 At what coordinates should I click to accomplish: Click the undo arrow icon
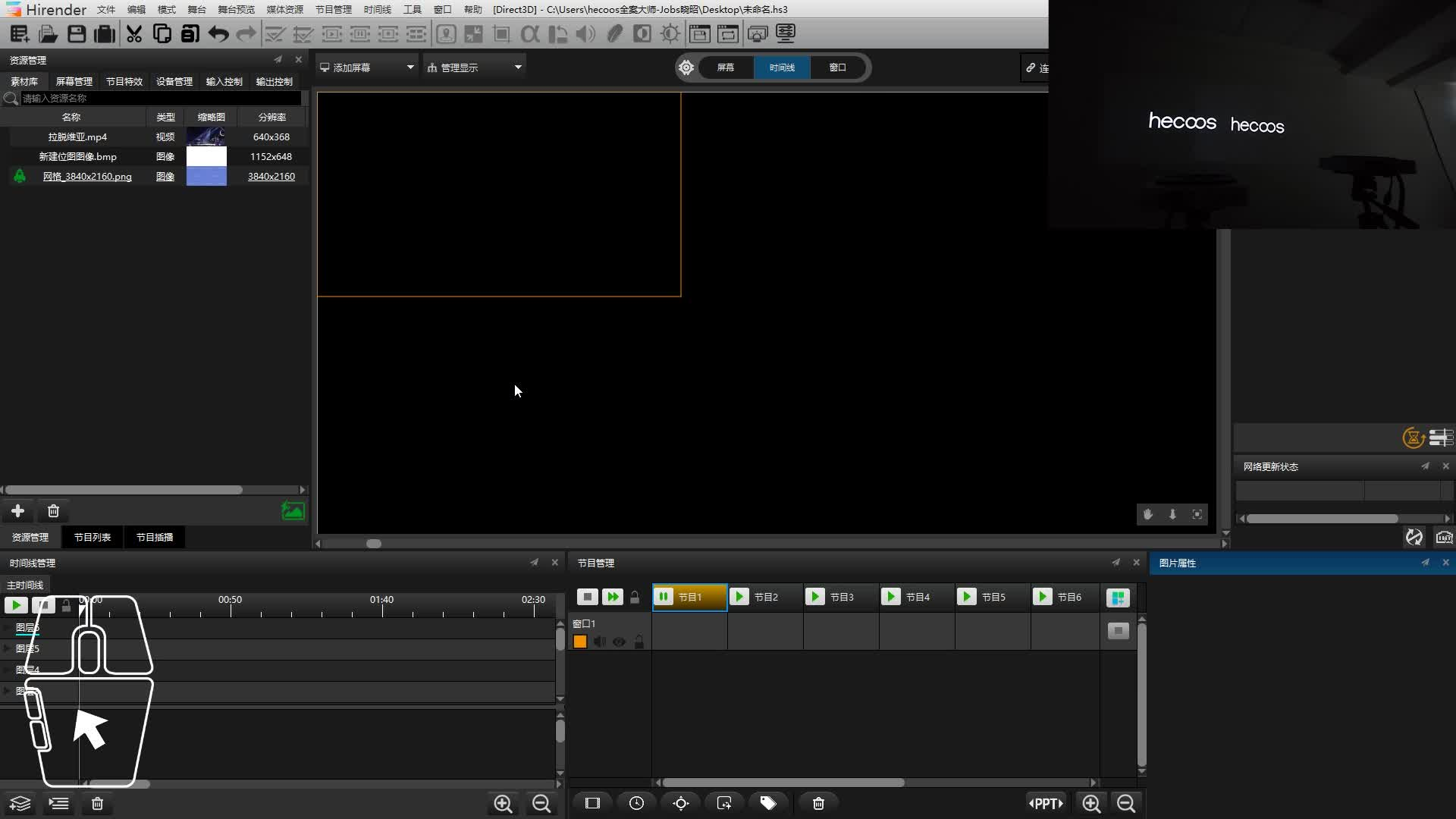[218, 33]
